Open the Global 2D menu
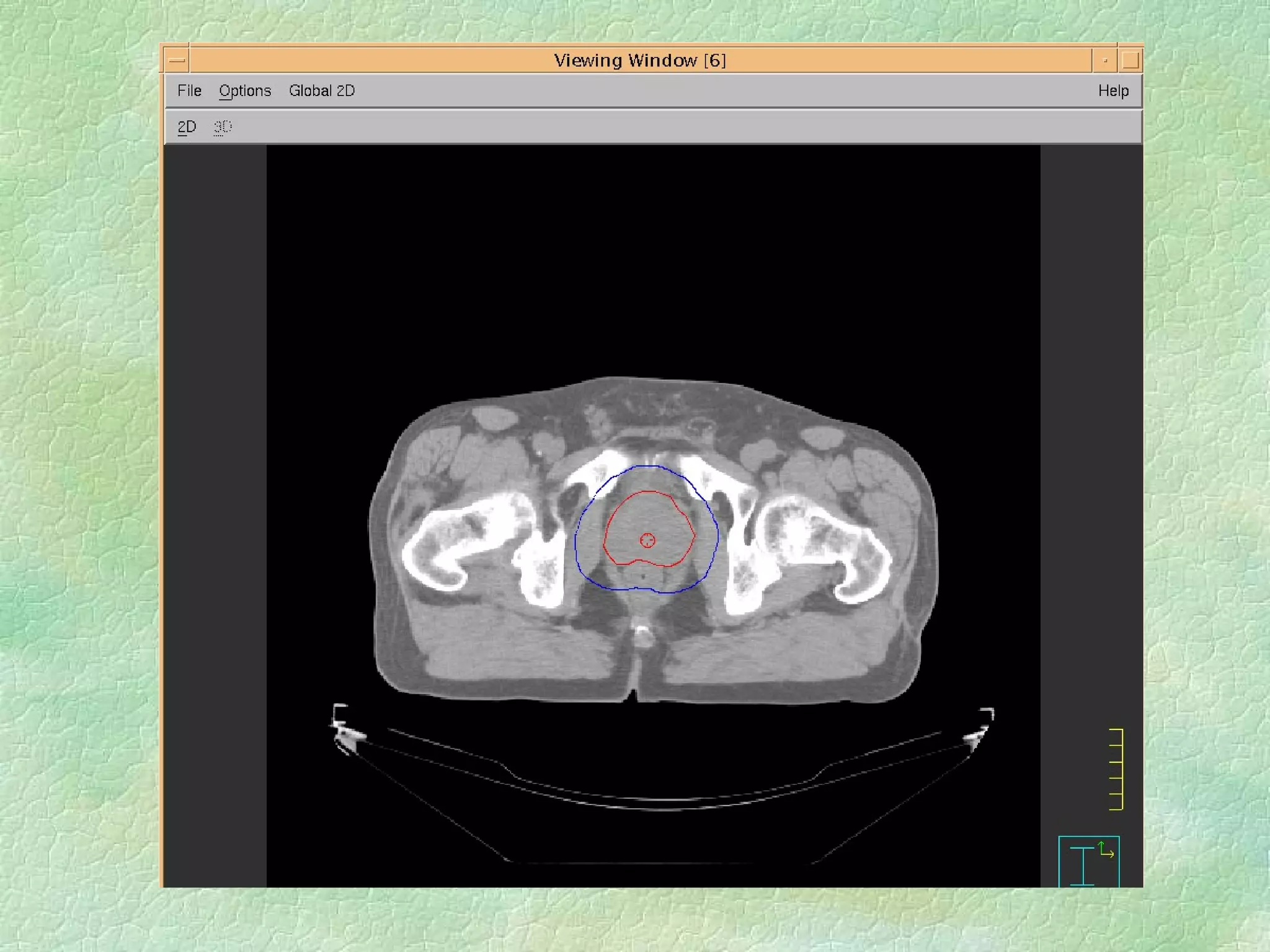Image resolution: width=1270 pixels, height=952 pixels. point(321,90)
